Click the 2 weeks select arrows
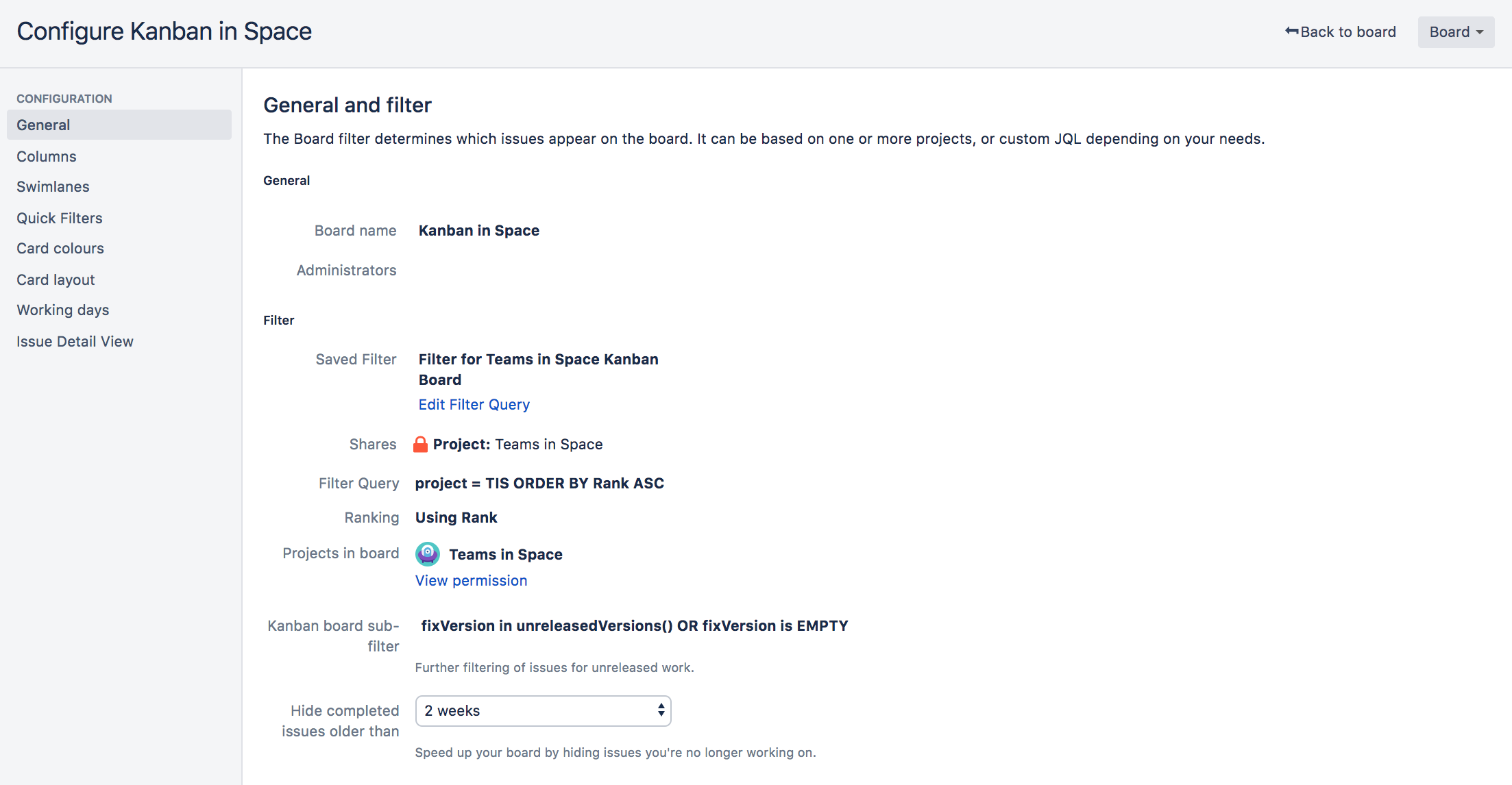Viewport: 1512px width, 785px height. tap(661, 710)
